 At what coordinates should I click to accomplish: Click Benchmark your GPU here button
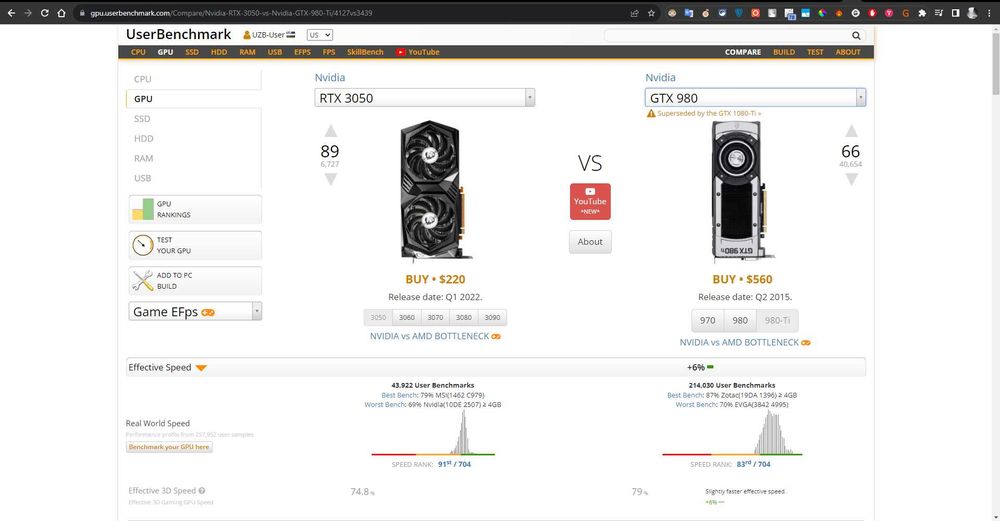pyautogui.click(x=169, y=447)
